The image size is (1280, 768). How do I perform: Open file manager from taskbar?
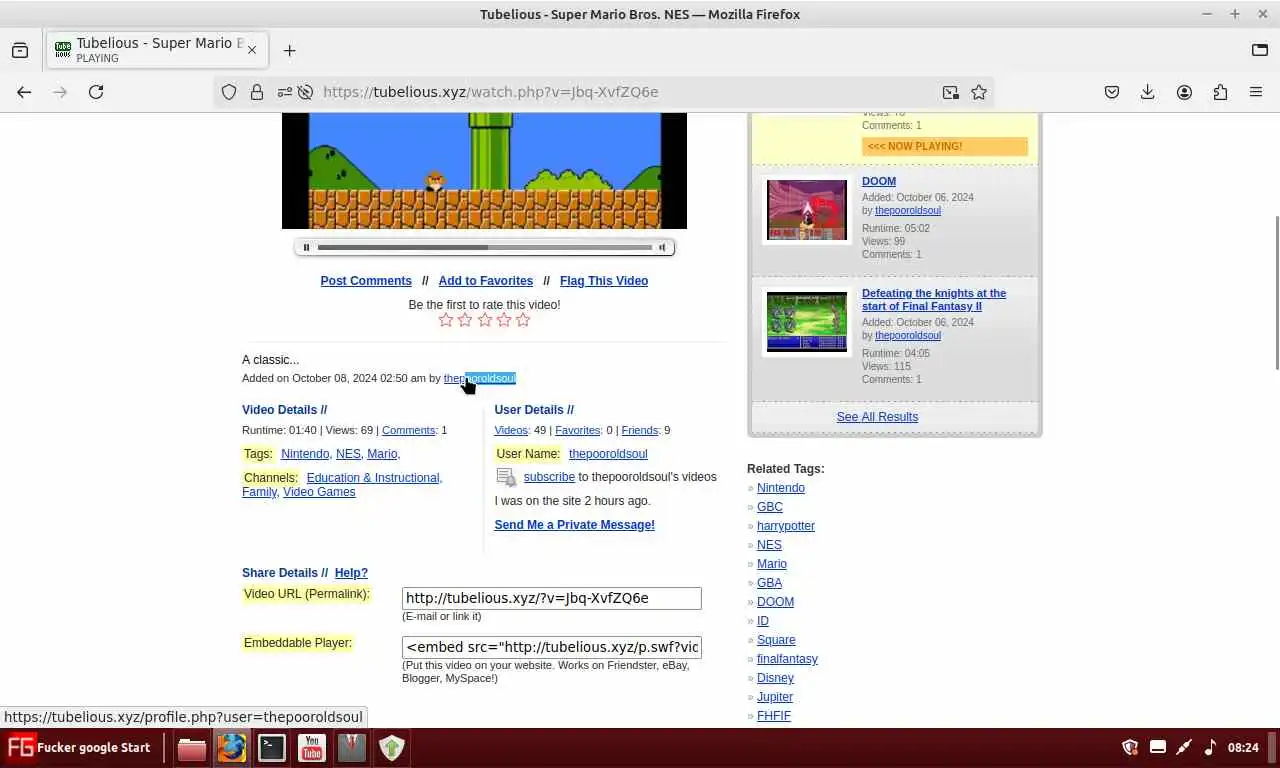pos(192,748)
